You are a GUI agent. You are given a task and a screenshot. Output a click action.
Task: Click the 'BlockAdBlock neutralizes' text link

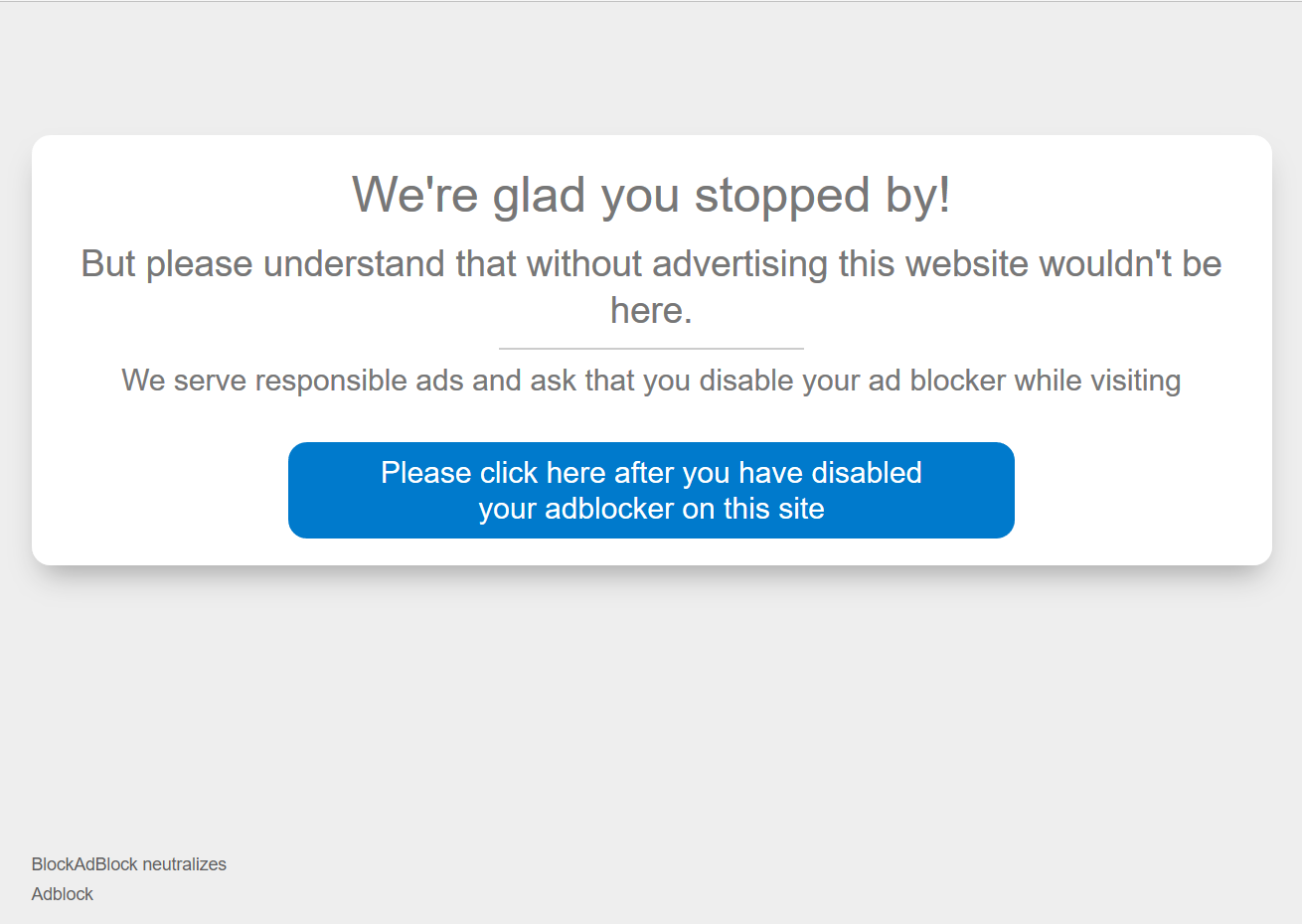(x=128, y=863)
